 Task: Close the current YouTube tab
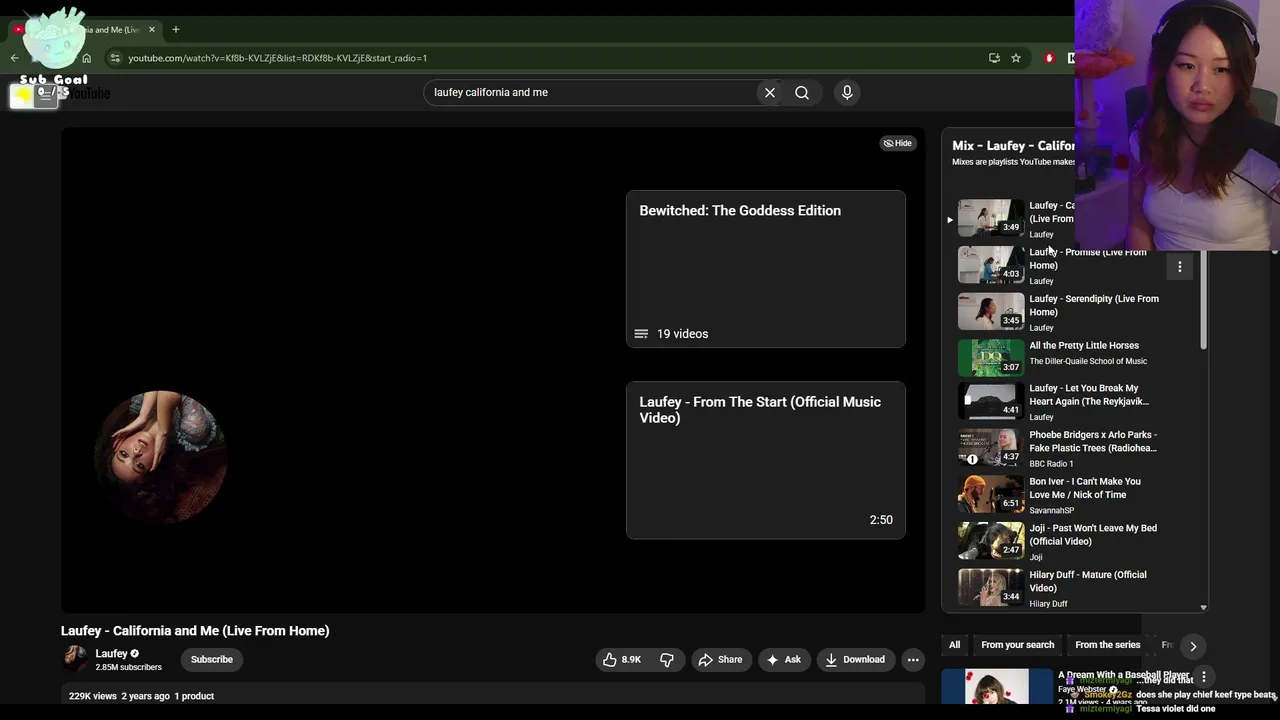pos(152,29)
